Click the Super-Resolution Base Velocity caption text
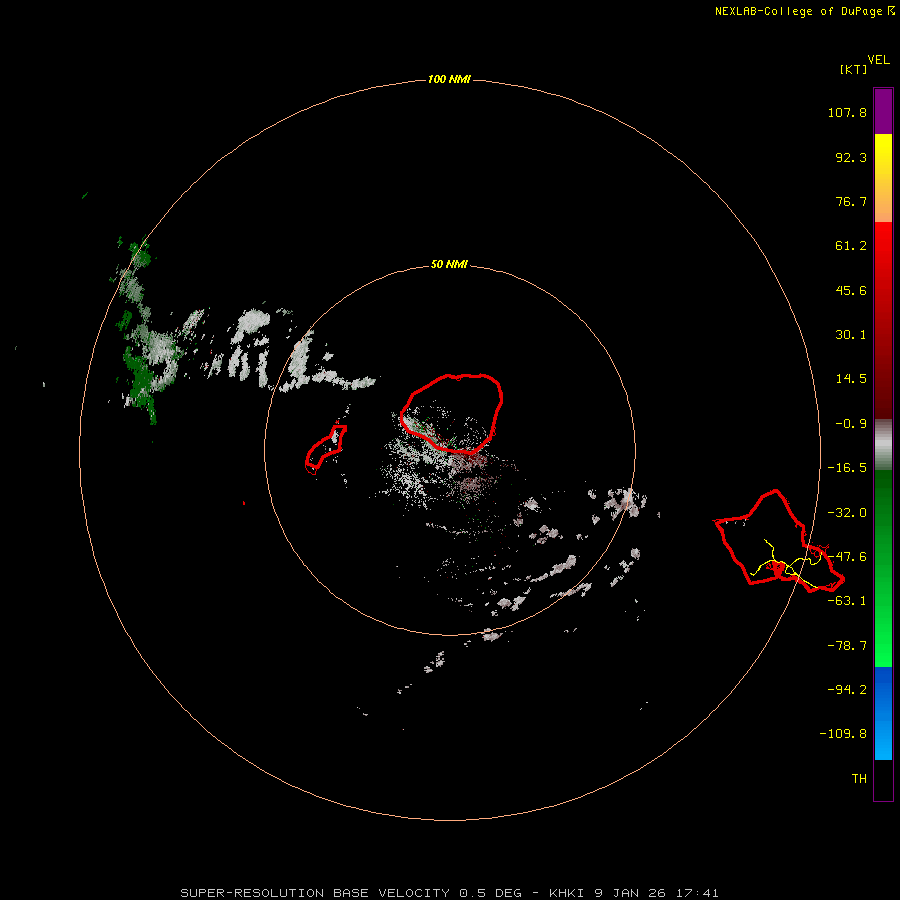 coord(449,893)
